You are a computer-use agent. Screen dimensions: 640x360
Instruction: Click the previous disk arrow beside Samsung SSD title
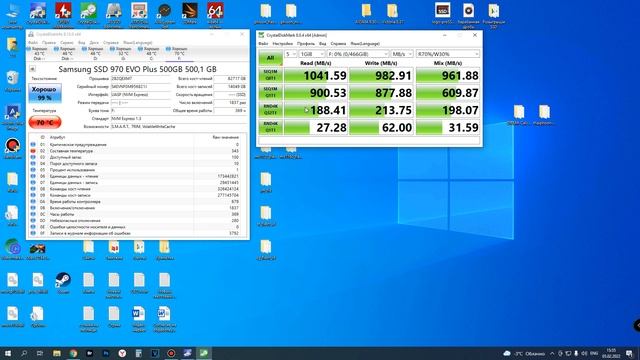tap(32, 69)
